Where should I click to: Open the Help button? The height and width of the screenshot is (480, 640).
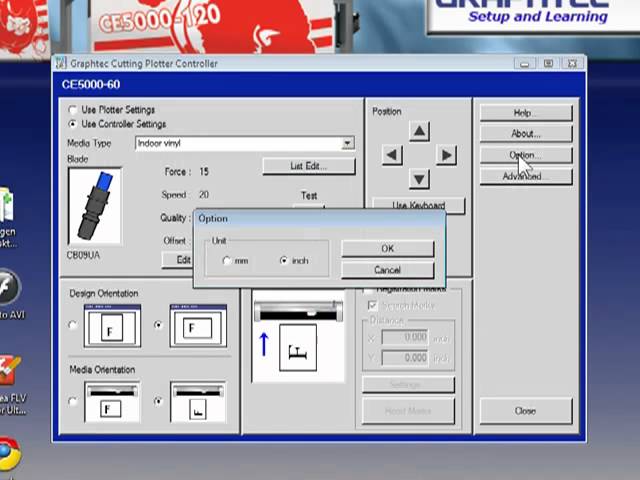[x=526, y=113]
